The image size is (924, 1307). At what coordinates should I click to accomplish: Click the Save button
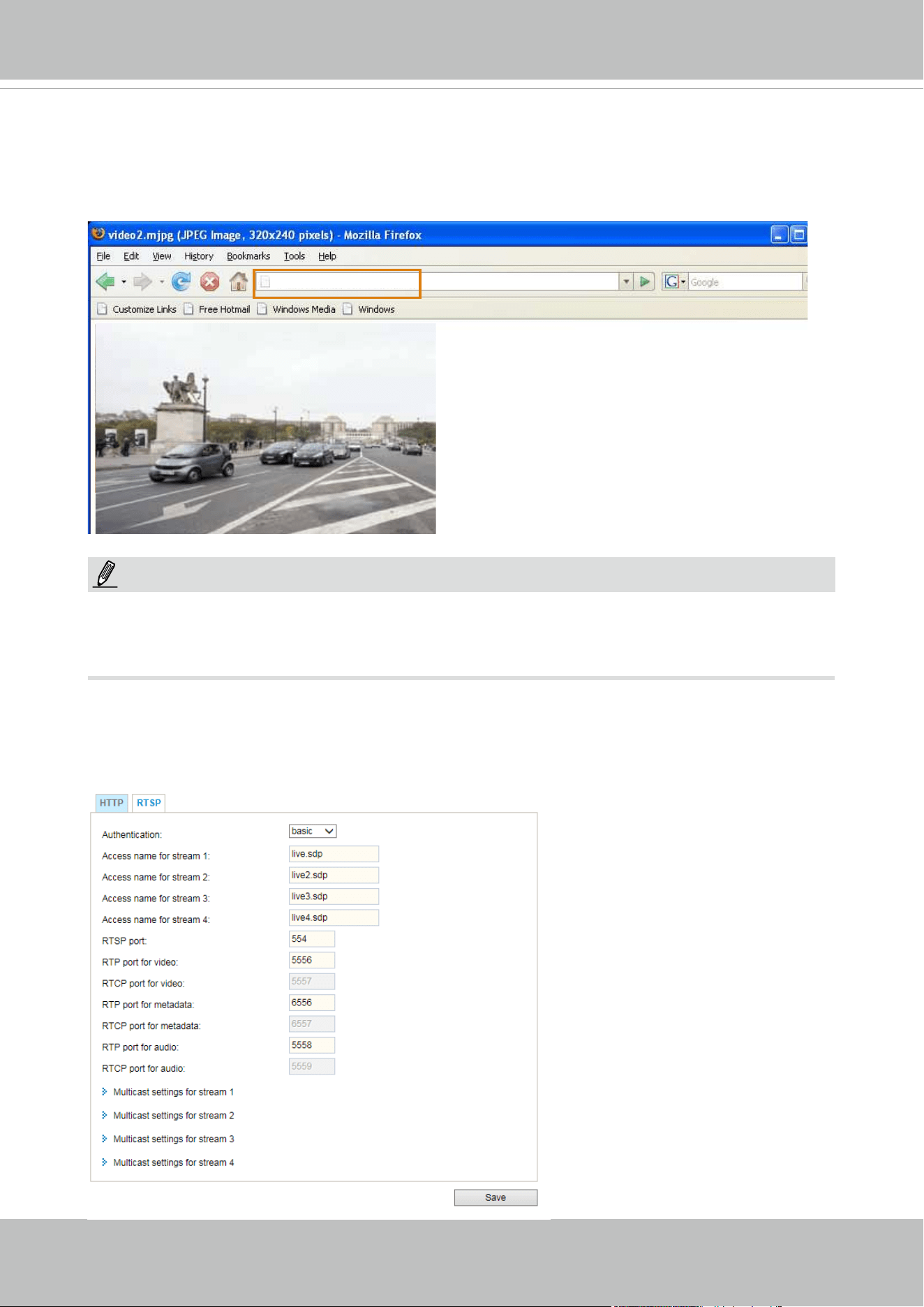coord(495,1197)
